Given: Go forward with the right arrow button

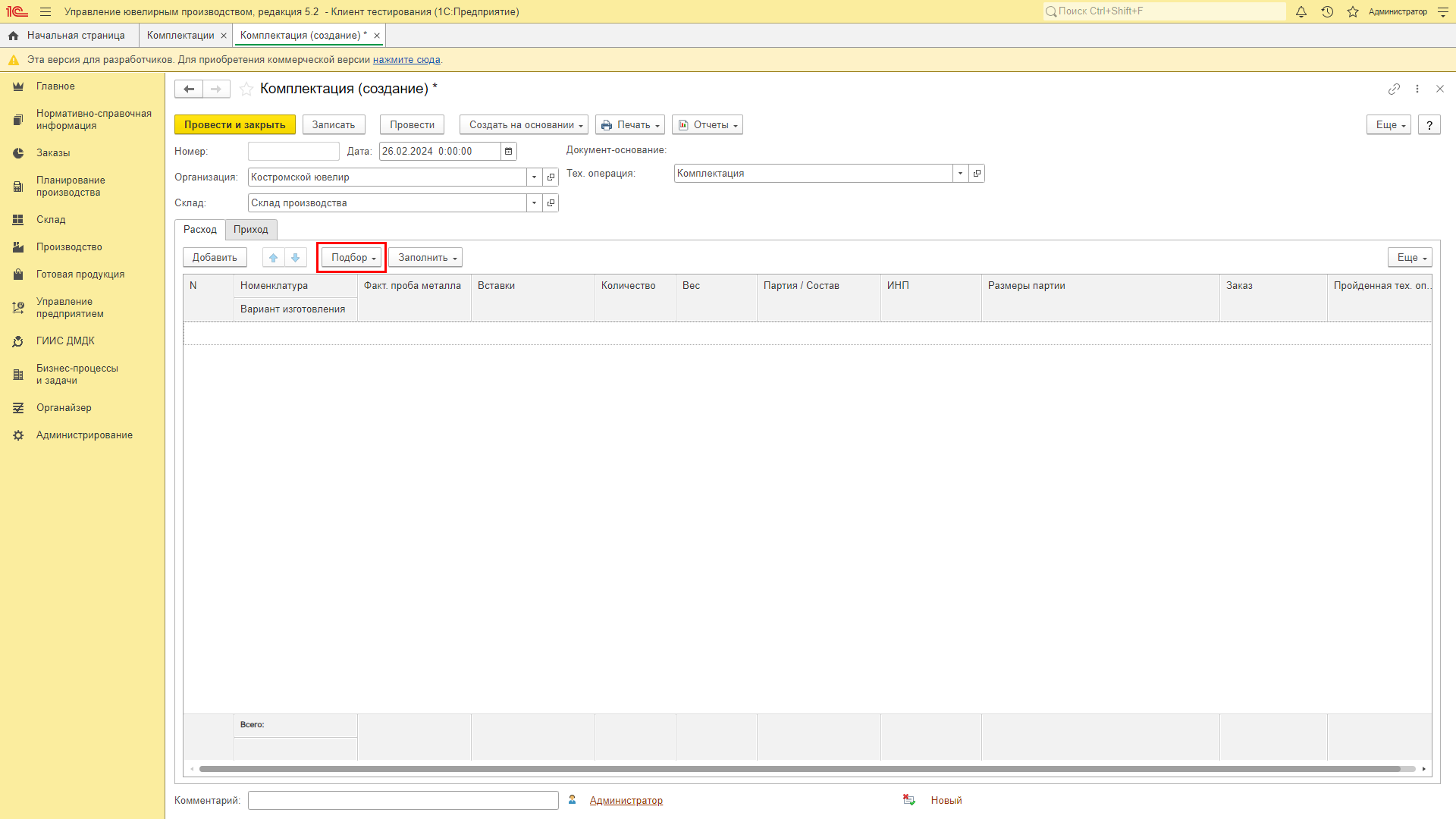Looking at the screenshot, I should click(216, 89).
